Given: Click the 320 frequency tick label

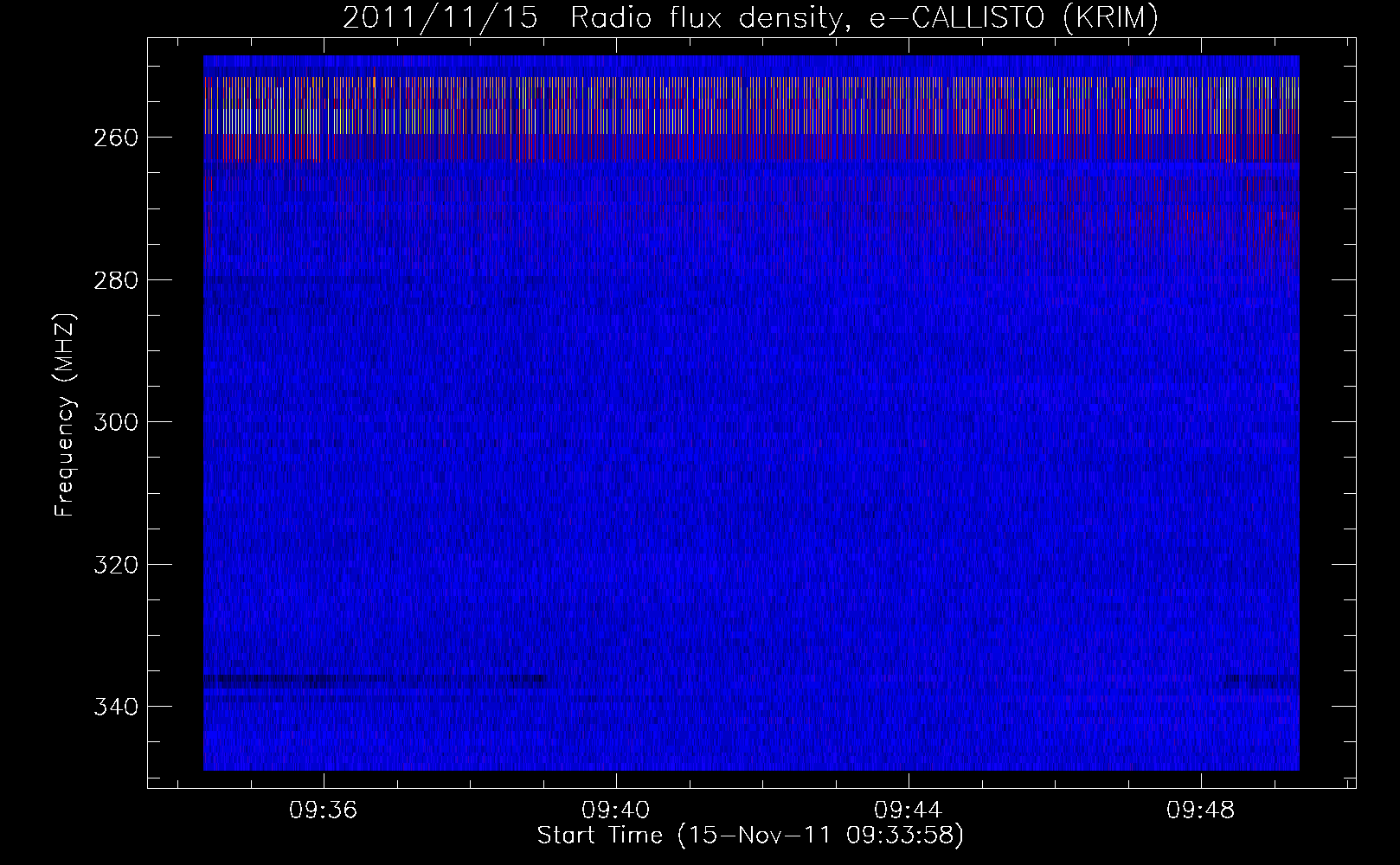Looking at the screenshot, I should coord(115,565).
